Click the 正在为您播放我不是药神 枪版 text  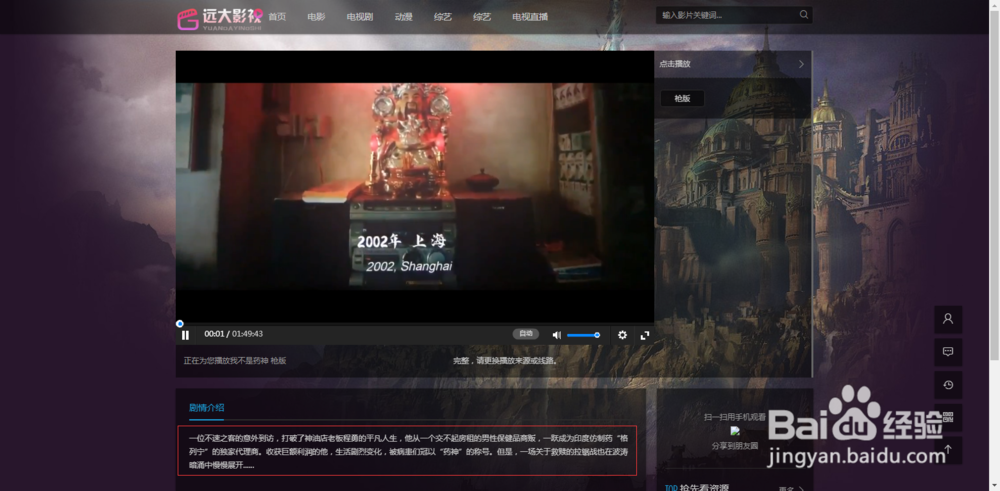coord(235,360)
